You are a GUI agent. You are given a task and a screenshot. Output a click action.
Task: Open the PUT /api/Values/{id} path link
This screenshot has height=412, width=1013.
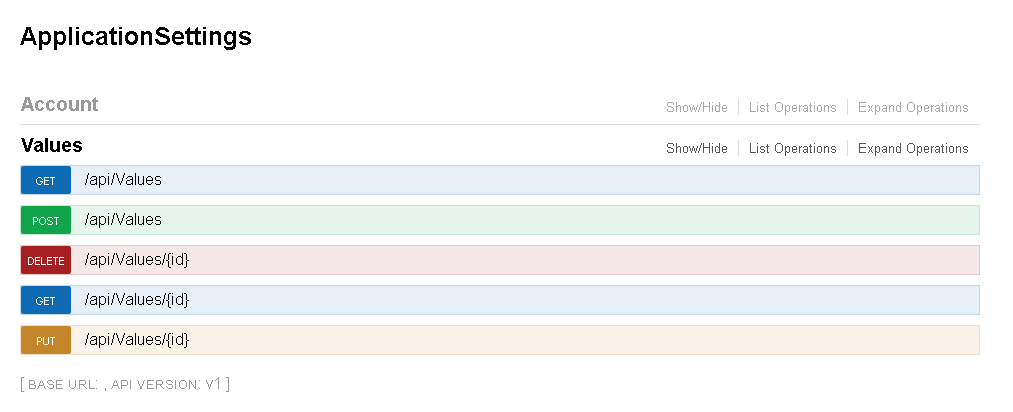click(137, 339)
